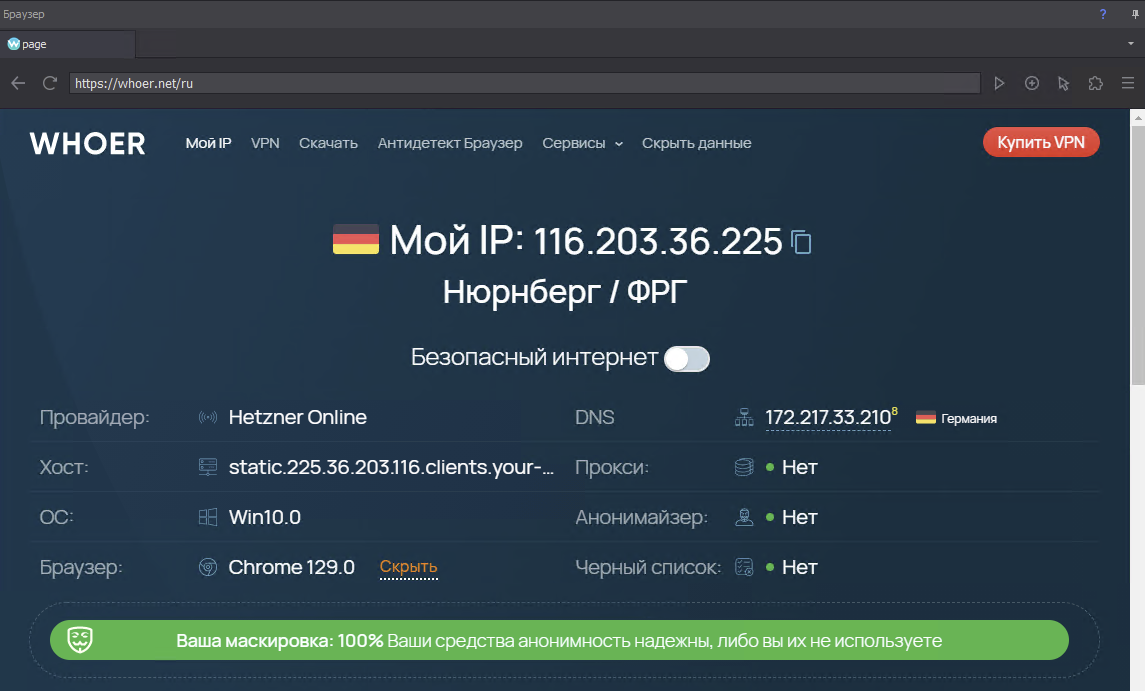The height and width of the screenshot is (691, 1145).
Task: Click the Hetzner Online provider value
Action: (297, 417)
